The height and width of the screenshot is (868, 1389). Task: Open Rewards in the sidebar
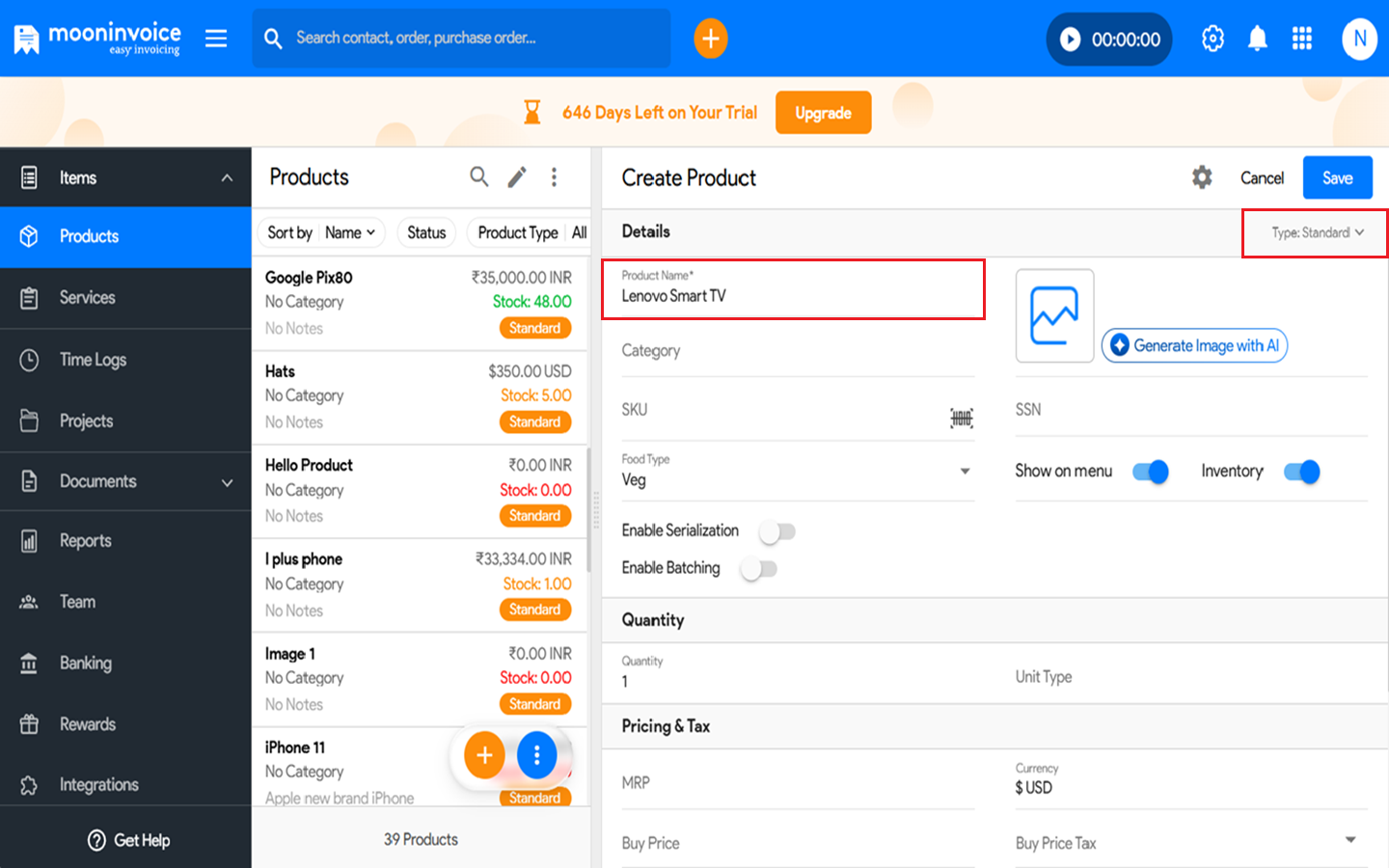(x=125, y=724)
